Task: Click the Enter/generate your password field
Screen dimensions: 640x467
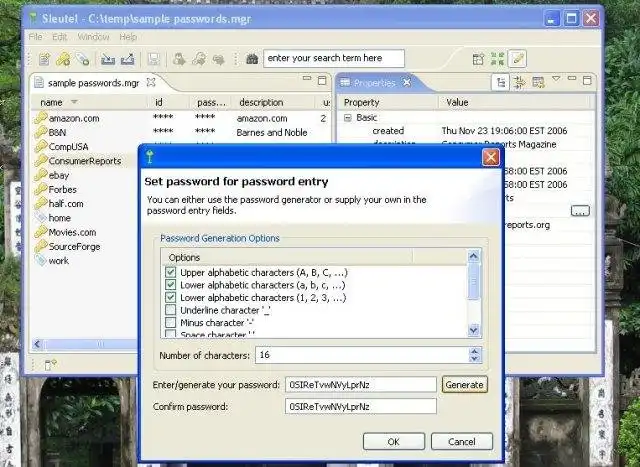Action: pyautogui.click(x=361, y=385)
